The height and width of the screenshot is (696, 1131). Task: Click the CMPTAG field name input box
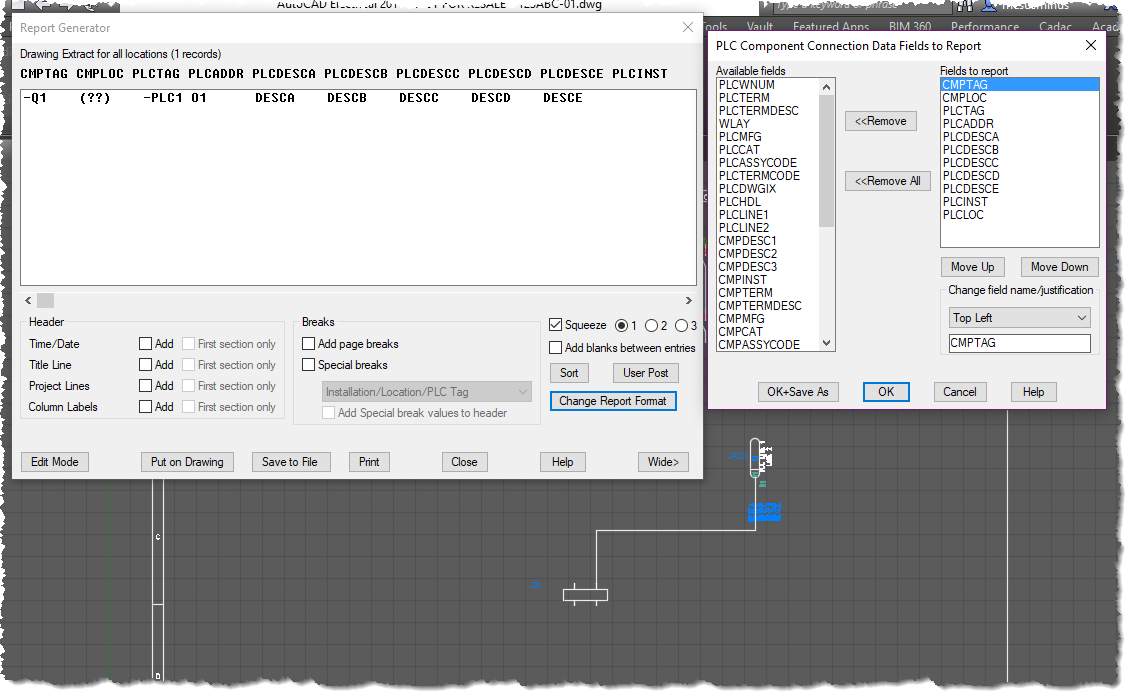[x=1019, y=342]
